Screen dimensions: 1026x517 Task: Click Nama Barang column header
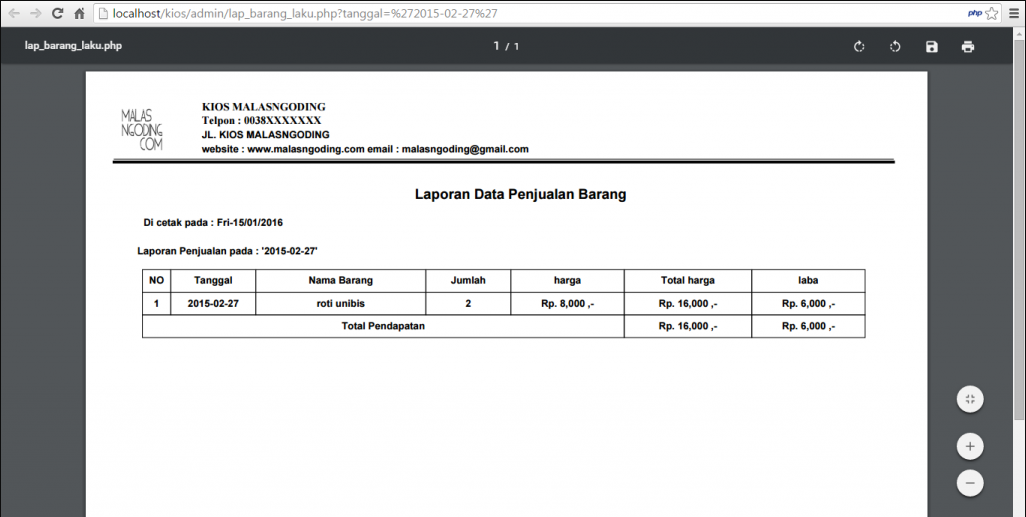[x=340, y=281]
